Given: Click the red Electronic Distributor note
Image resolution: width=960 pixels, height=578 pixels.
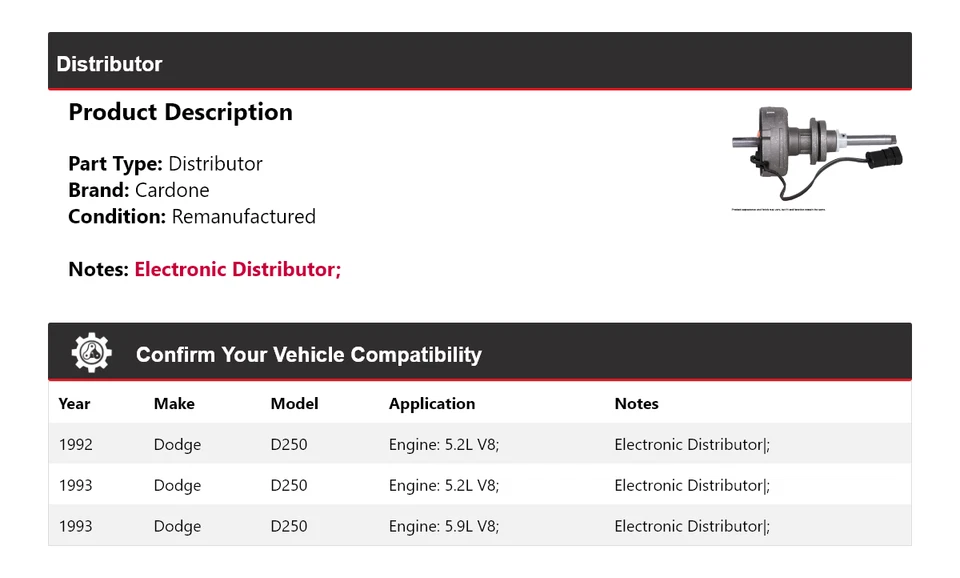Looking at the screenshot, I should (x=237, y=269).
